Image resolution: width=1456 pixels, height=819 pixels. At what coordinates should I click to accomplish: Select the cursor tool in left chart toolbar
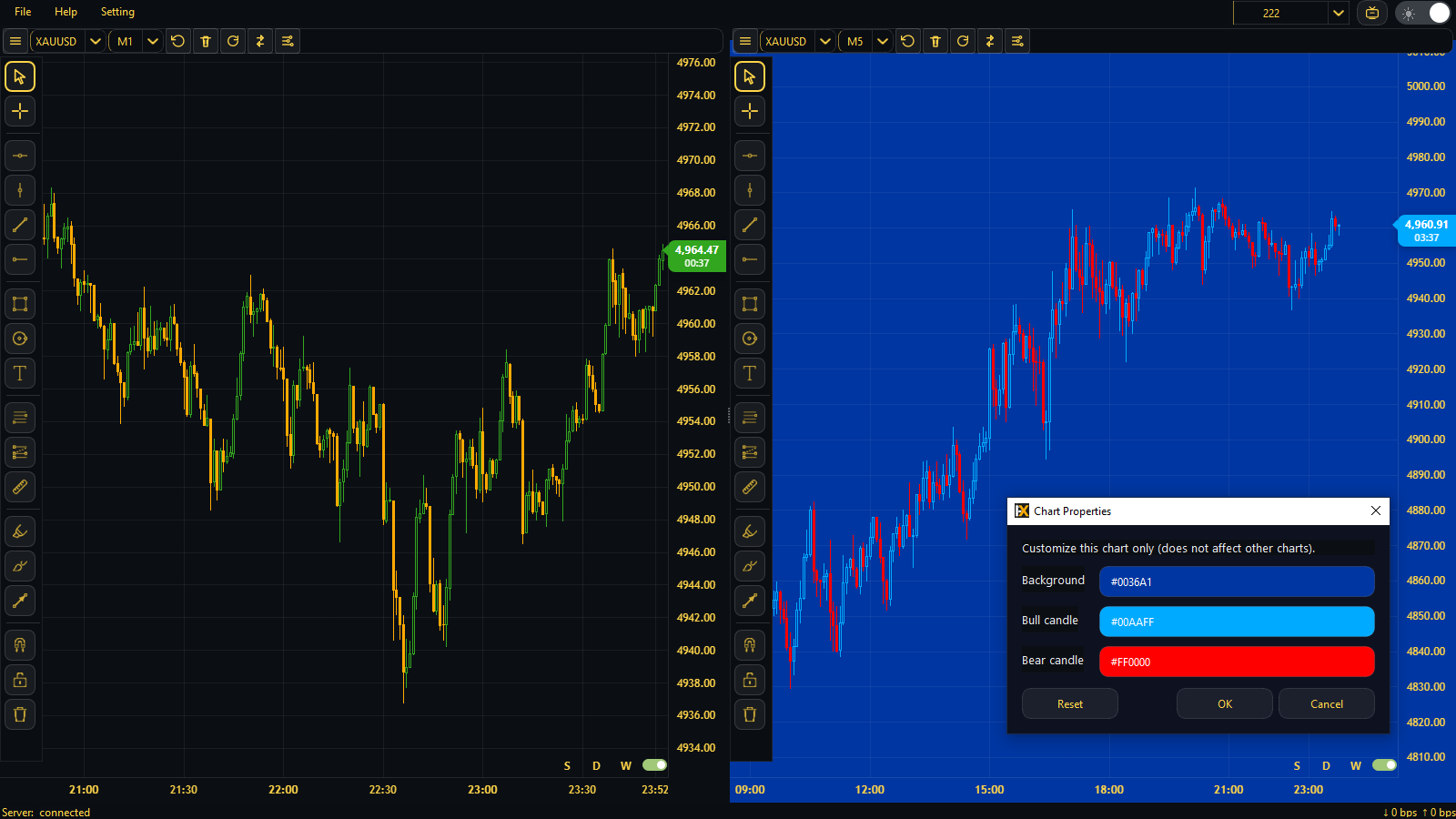(x=20, y=76)
